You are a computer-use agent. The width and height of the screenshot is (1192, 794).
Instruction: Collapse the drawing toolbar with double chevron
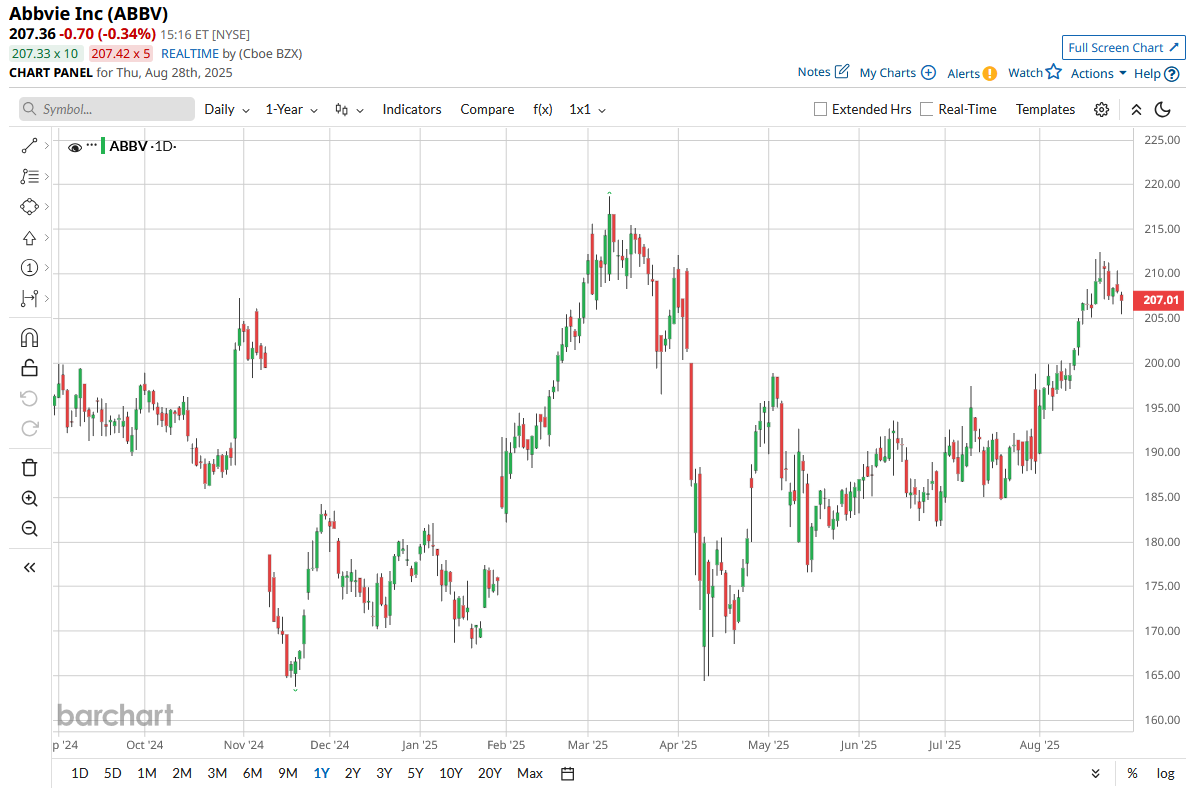tap(29, 567)
